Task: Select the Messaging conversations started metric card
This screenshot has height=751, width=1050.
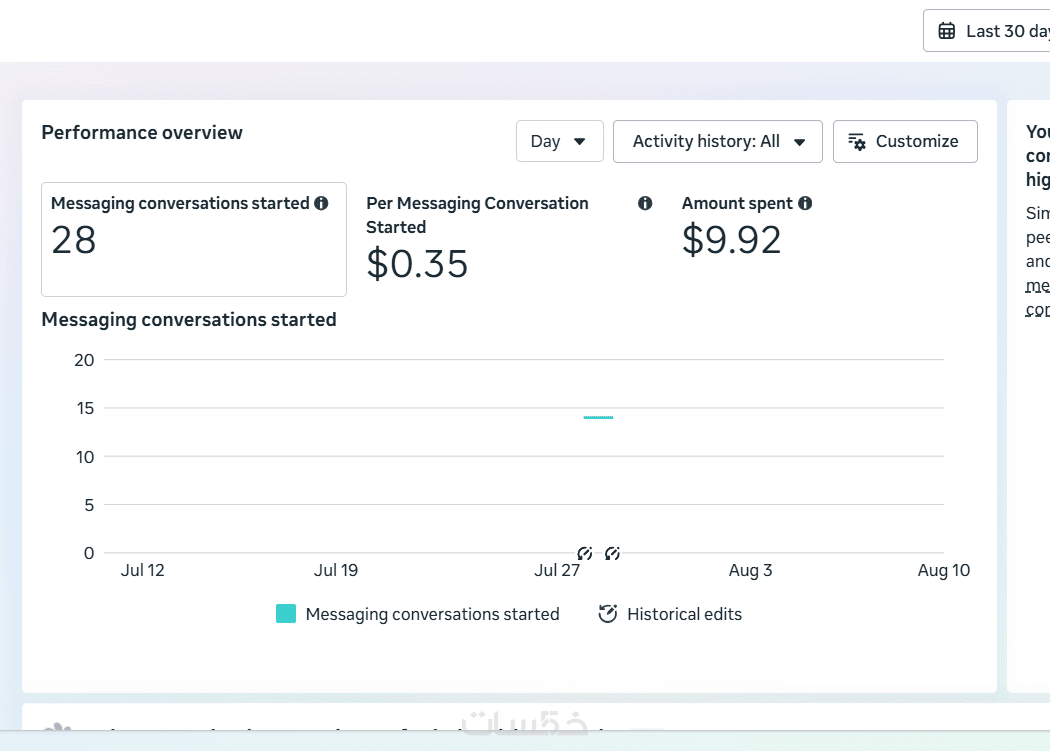Action: 194,239
